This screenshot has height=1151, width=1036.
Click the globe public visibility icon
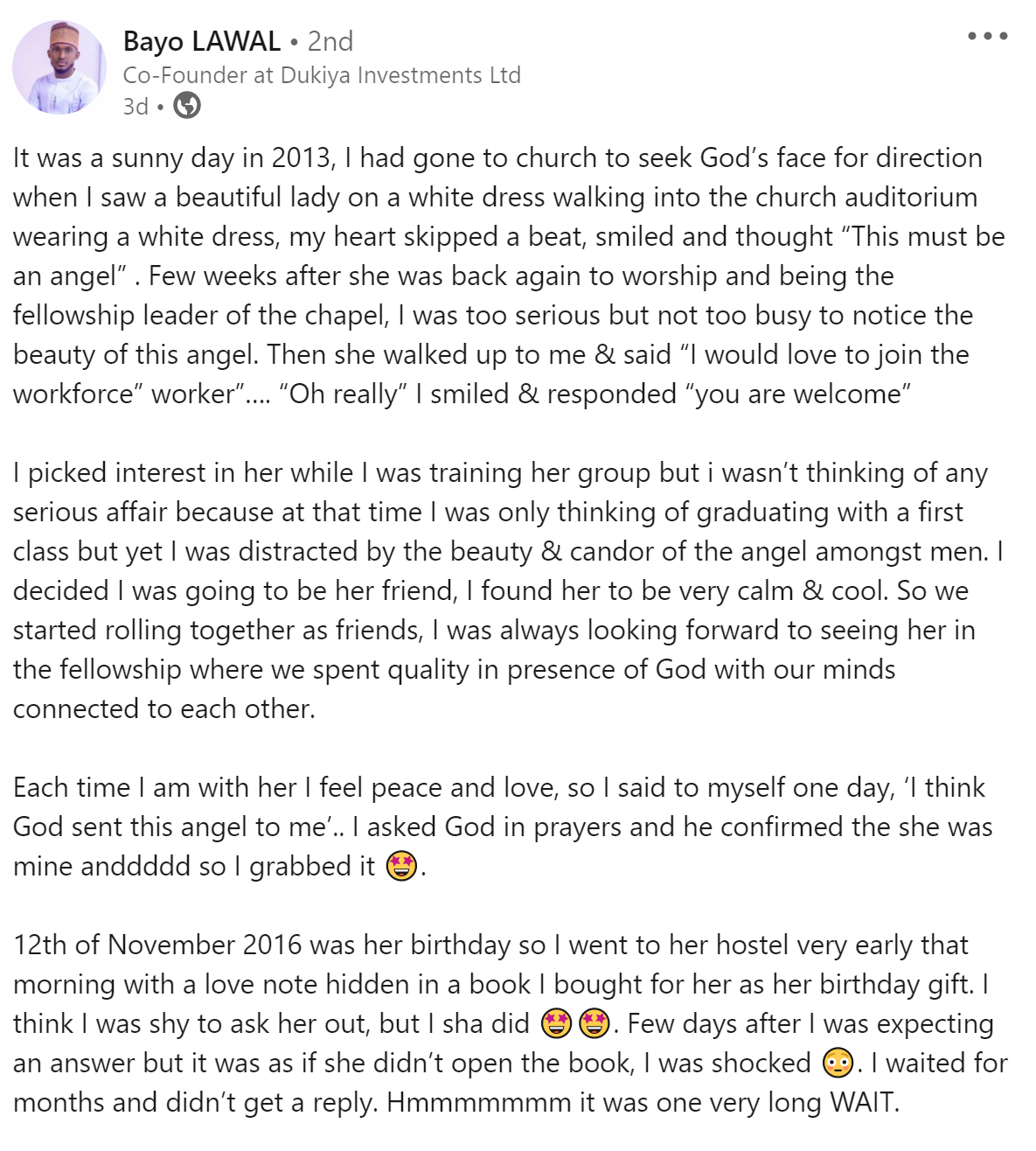point(187,106)
